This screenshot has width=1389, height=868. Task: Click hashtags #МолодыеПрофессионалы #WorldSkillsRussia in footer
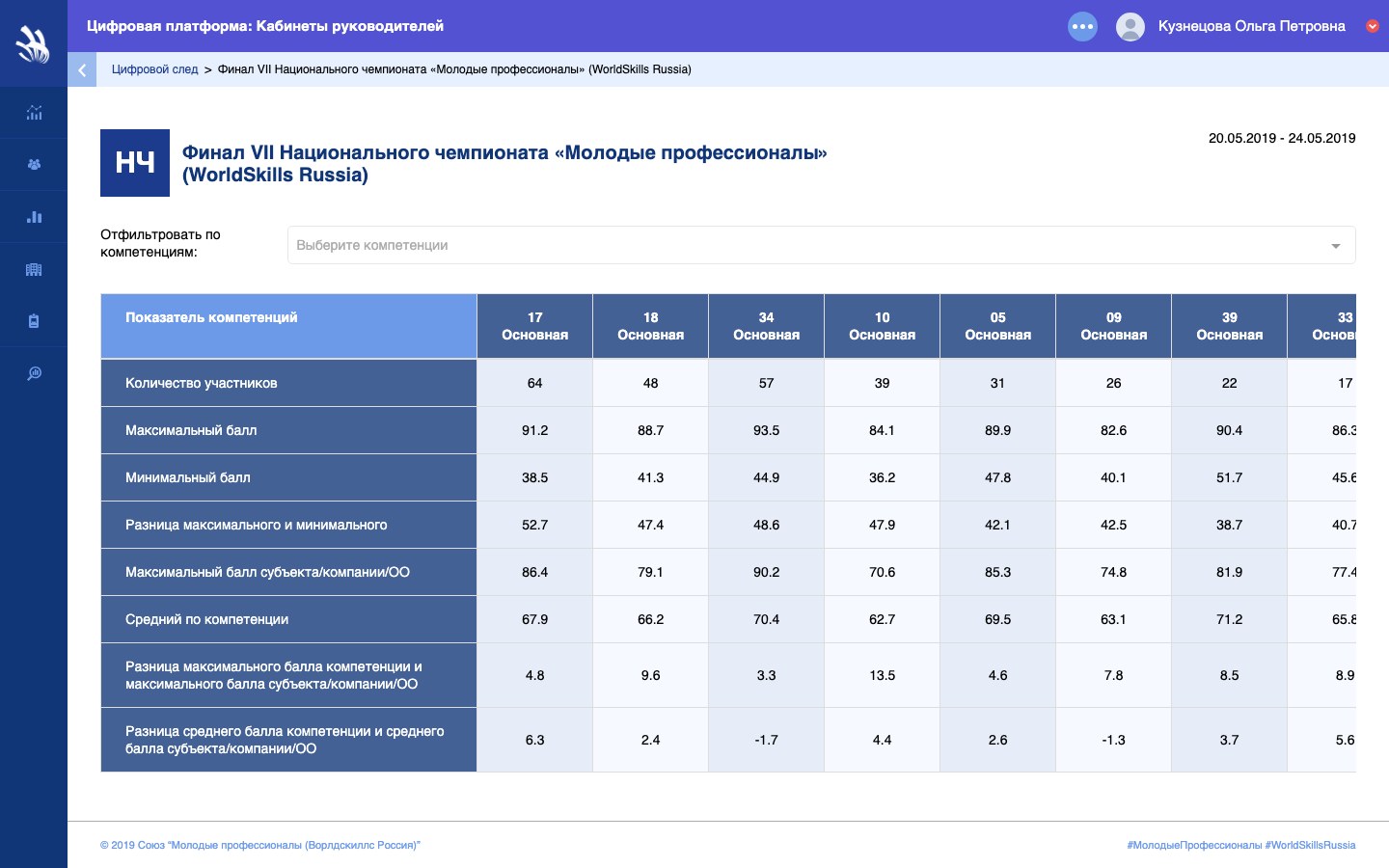pyautogui.click(x=1240, y=845)
